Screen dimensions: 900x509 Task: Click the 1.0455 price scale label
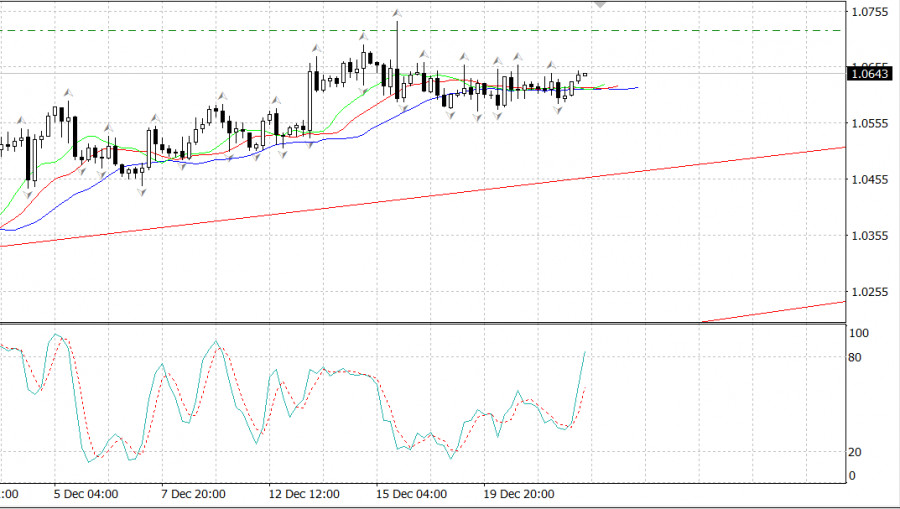869,180
